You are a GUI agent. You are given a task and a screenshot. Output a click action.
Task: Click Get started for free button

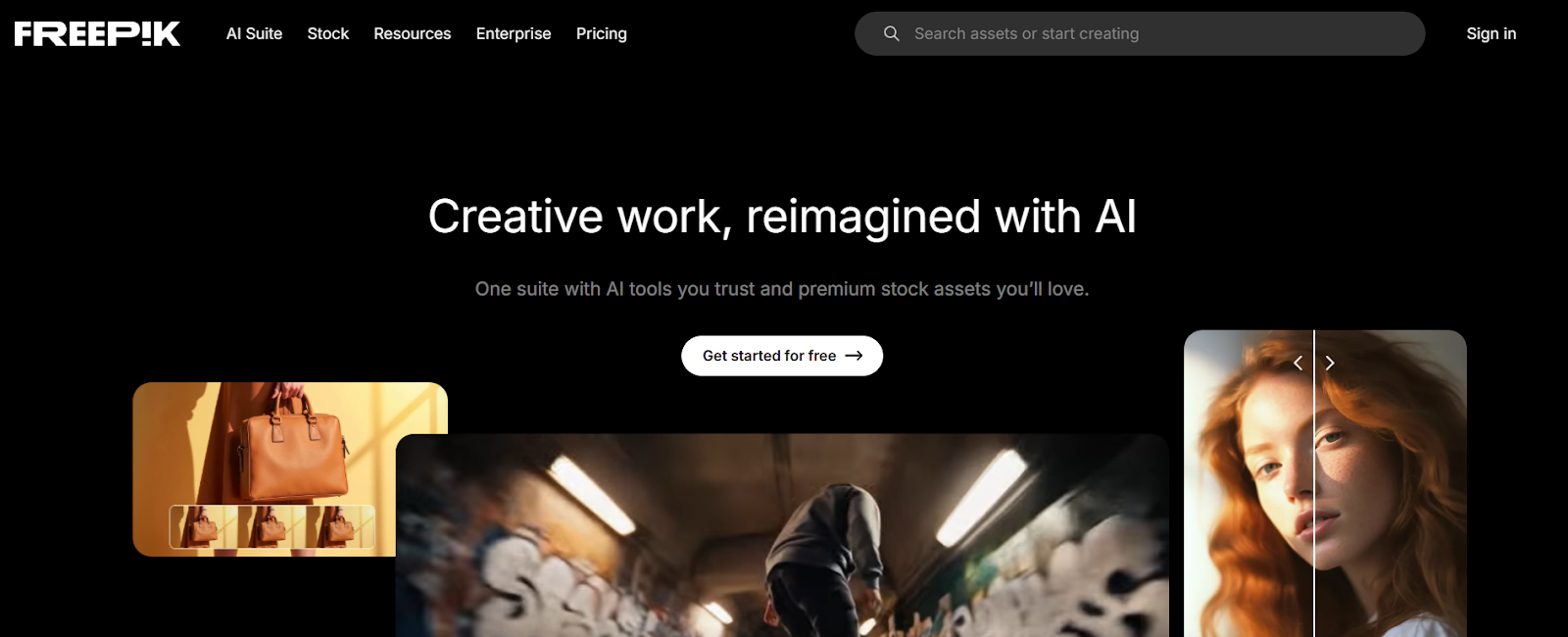pyautogui.click(x=782, y=356)
